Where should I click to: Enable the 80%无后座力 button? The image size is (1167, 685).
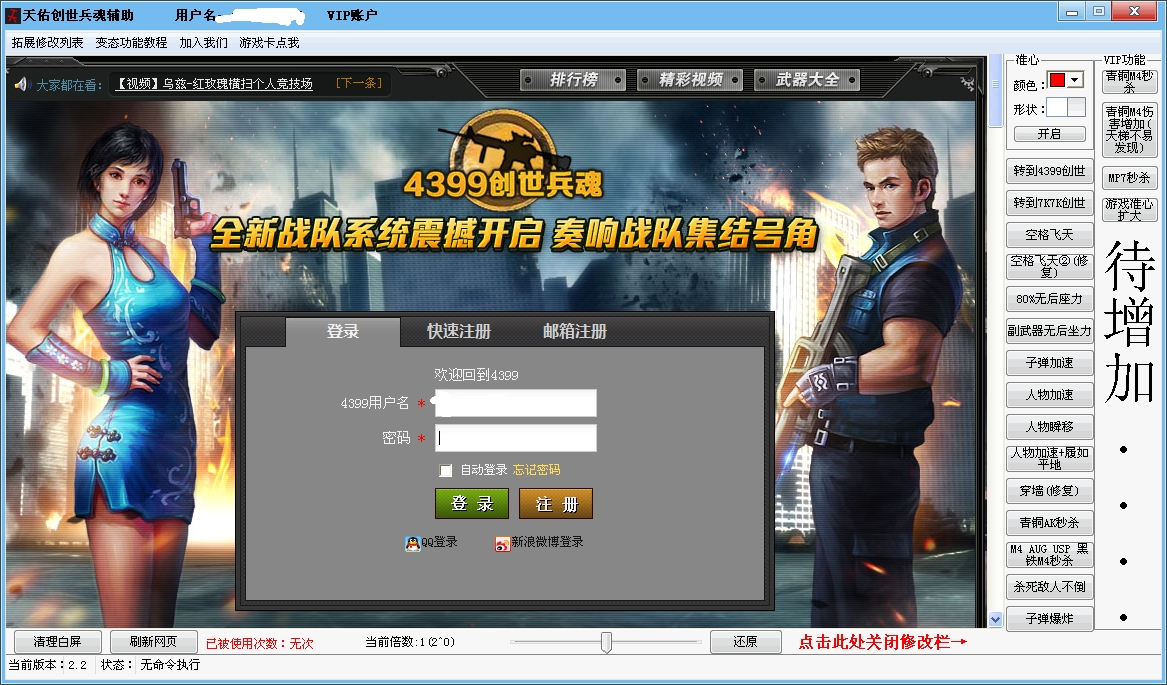(x=1049, y=299)
